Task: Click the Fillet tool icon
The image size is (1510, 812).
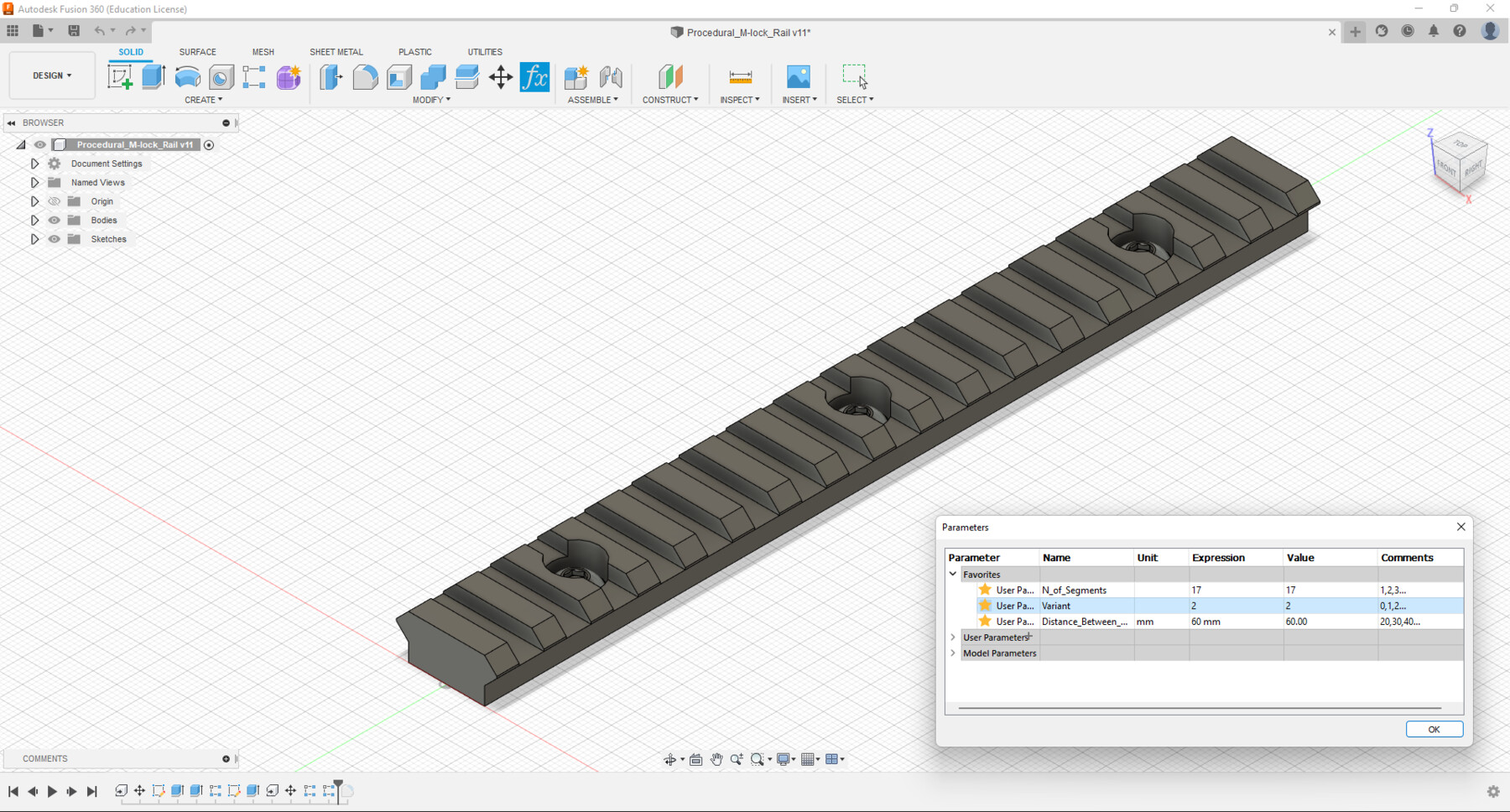Action: click(365, 77)
